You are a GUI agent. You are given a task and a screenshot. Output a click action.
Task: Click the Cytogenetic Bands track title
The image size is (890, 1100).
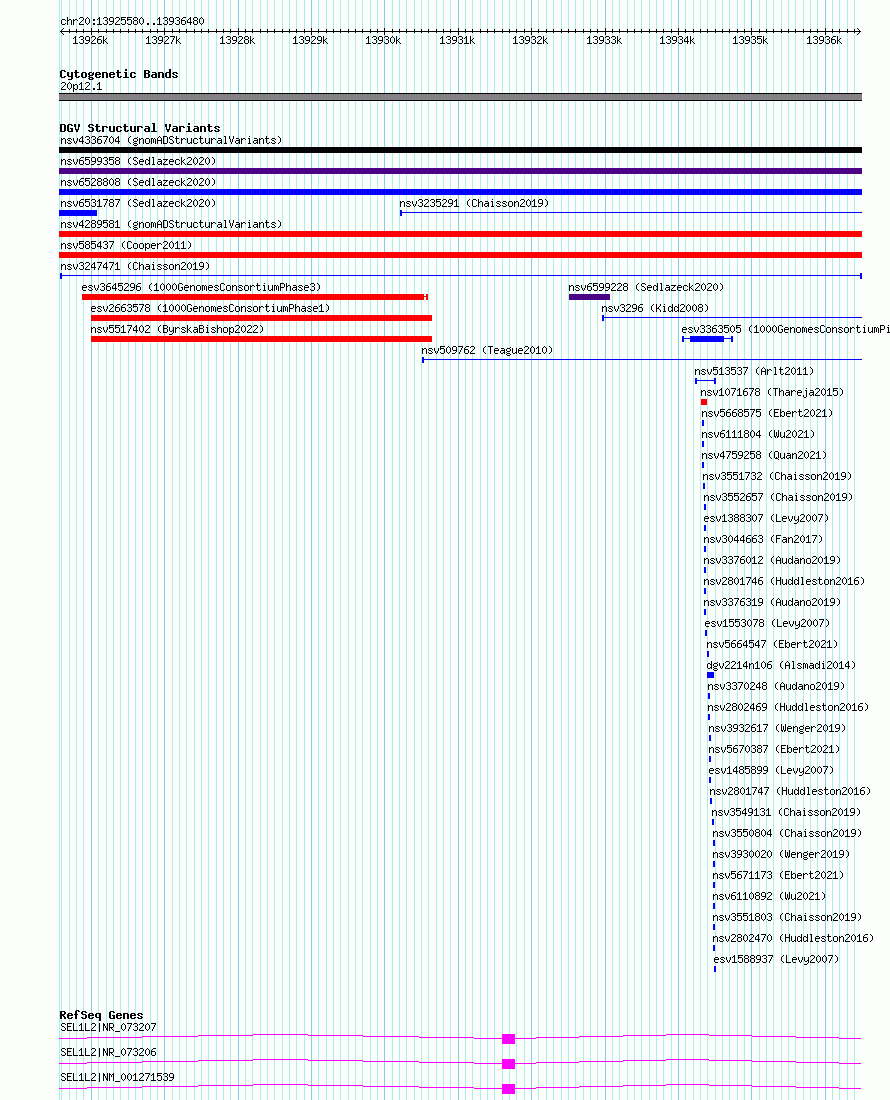(119, 74)
